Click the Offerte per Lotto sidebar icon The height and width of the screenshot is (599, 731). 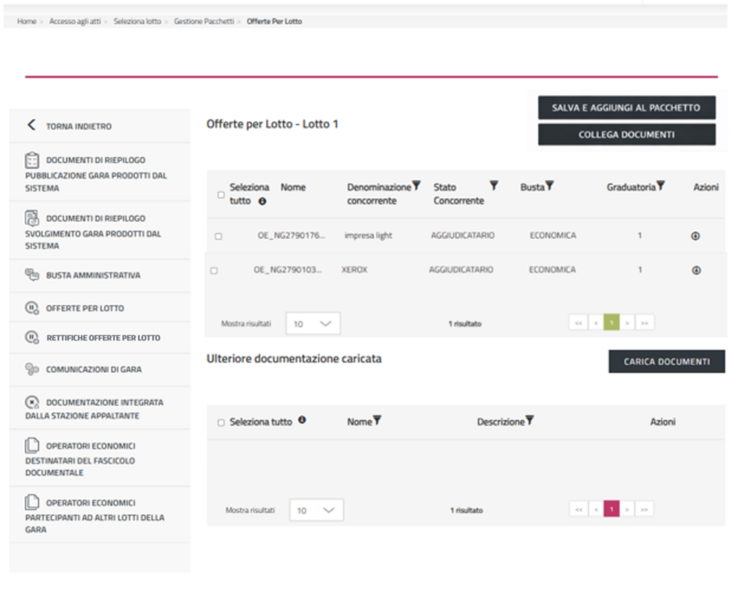(32, 308)
